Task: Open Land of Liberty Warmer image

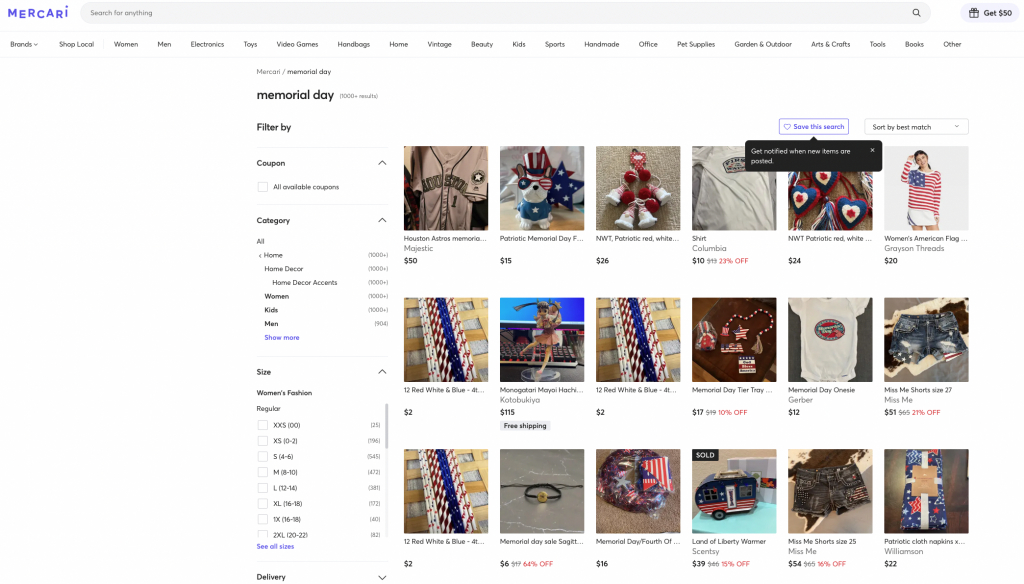Action: 734,491
